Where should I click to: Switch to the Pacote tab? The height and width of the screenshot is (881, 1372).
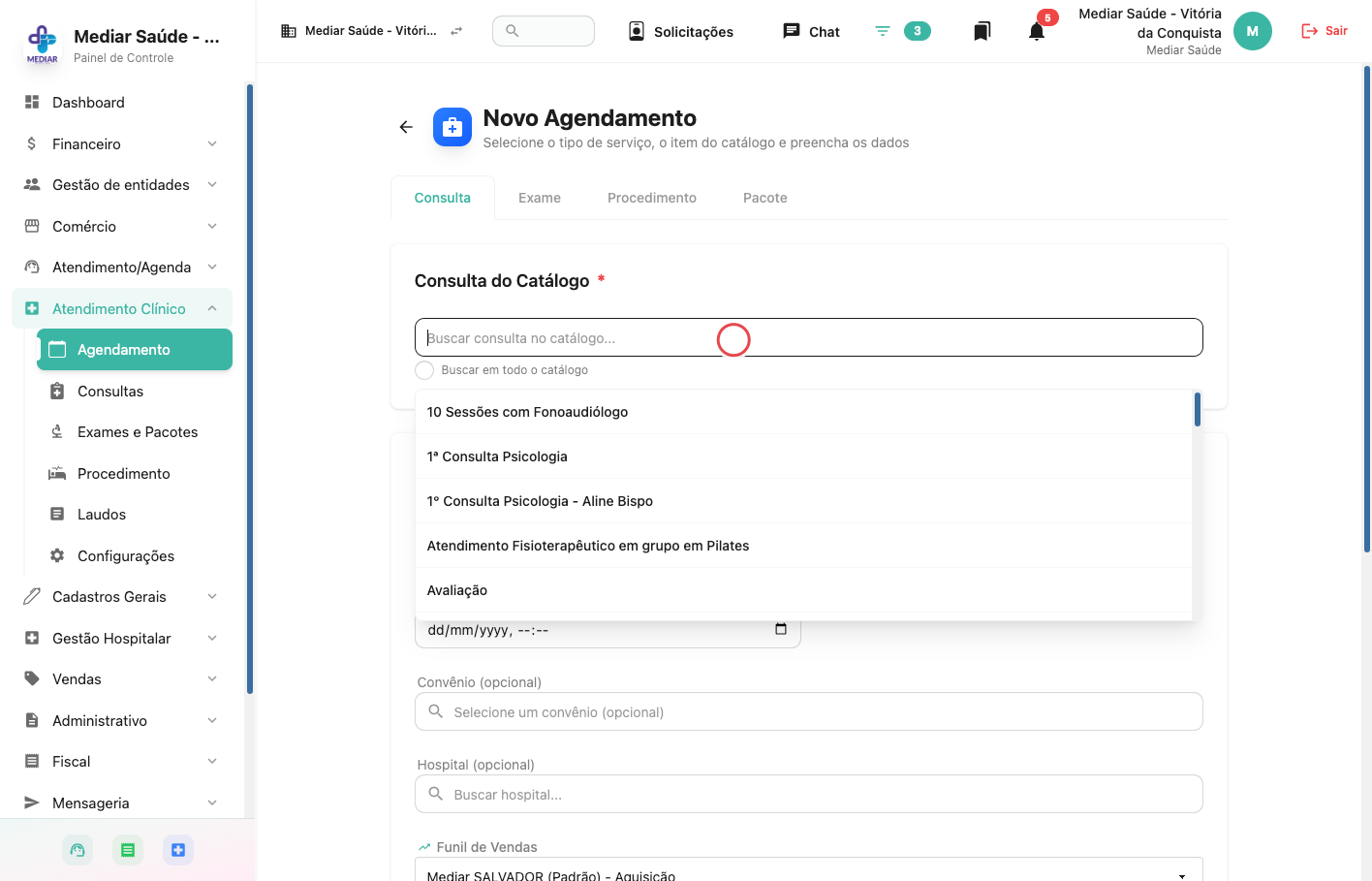765,198
